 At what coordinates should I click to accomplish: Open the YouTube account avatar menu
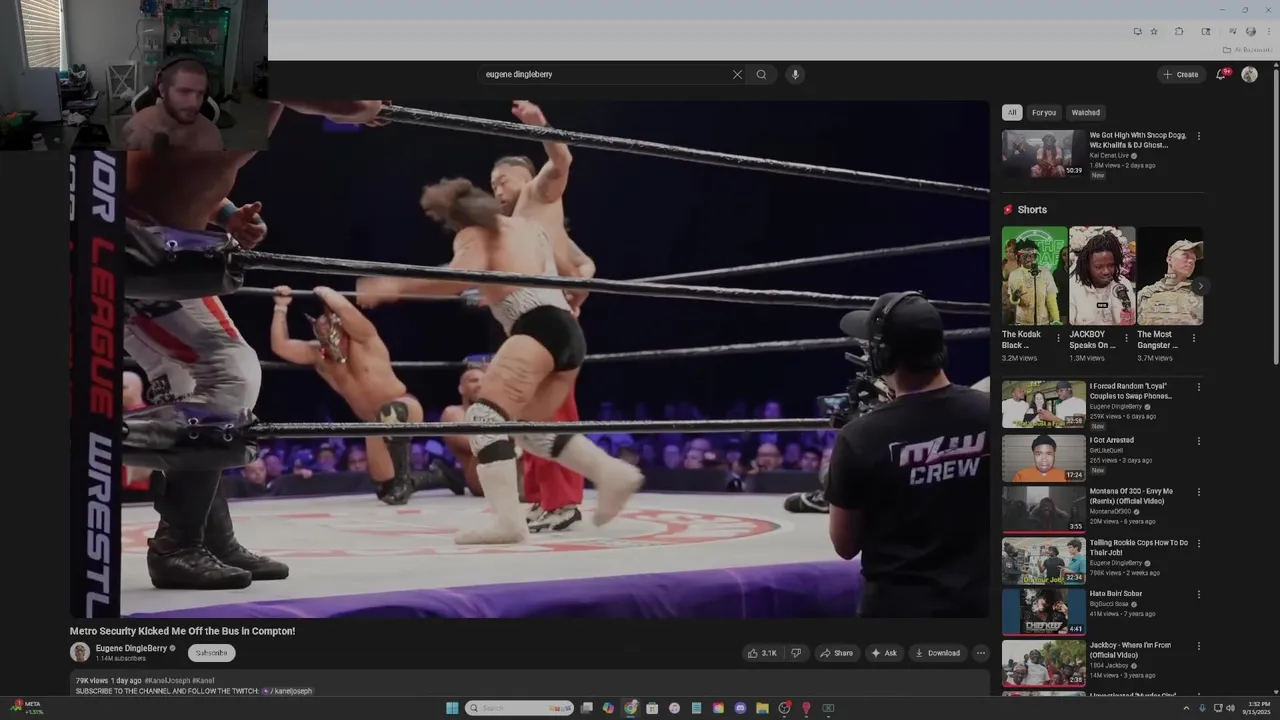coord(1249,74)
